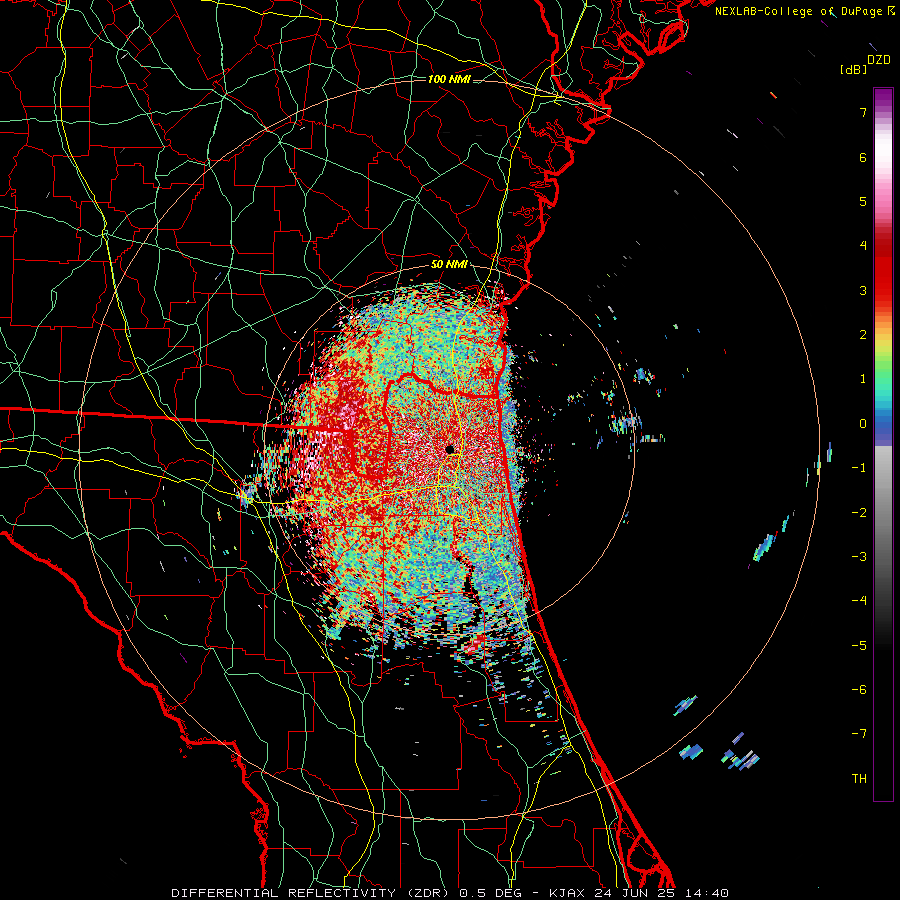The width and height of the screenshot is (900, 900).
Task: Click the 0 dB value on color scale
Action: pos(863,424)
